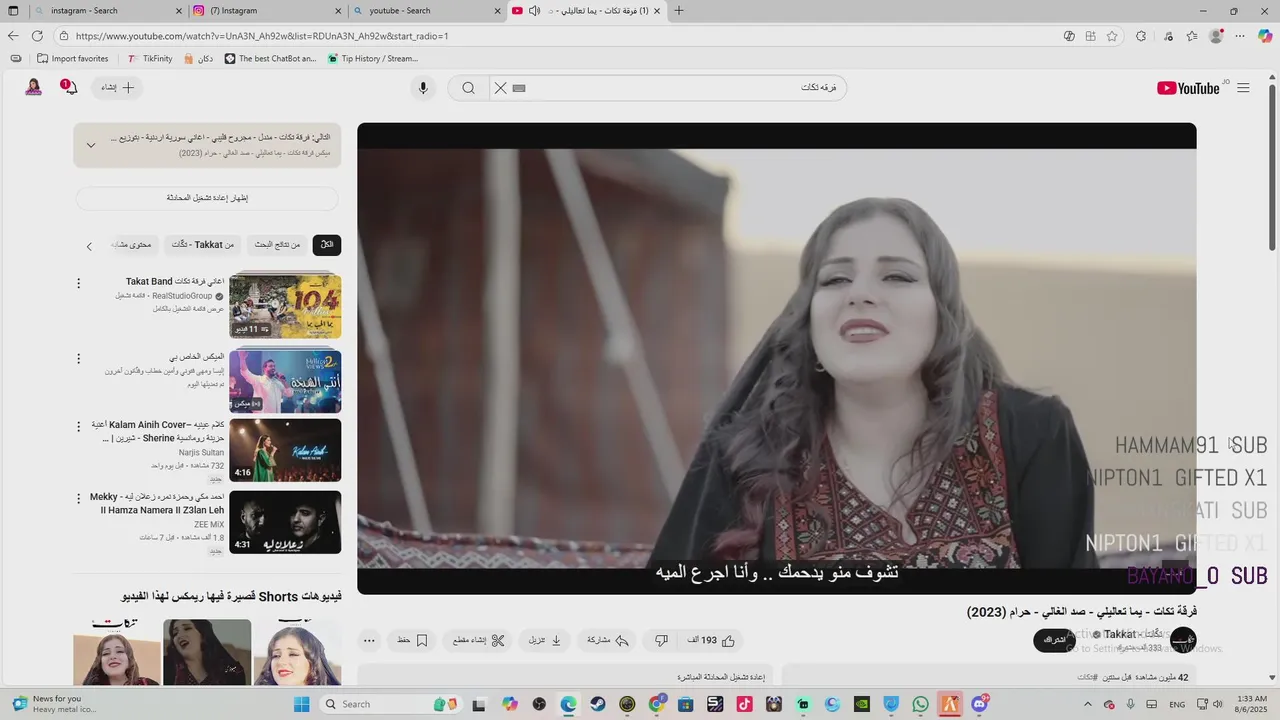
Task: Refresh the page in the browser toolbar
Action: [x=37, y=36]
